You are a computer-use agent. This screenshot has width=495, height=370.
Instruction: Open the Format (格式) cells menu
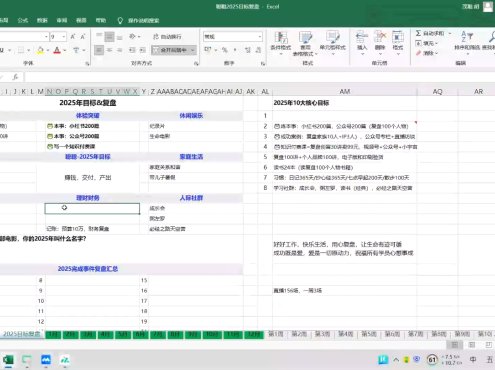tap(398, 43)
